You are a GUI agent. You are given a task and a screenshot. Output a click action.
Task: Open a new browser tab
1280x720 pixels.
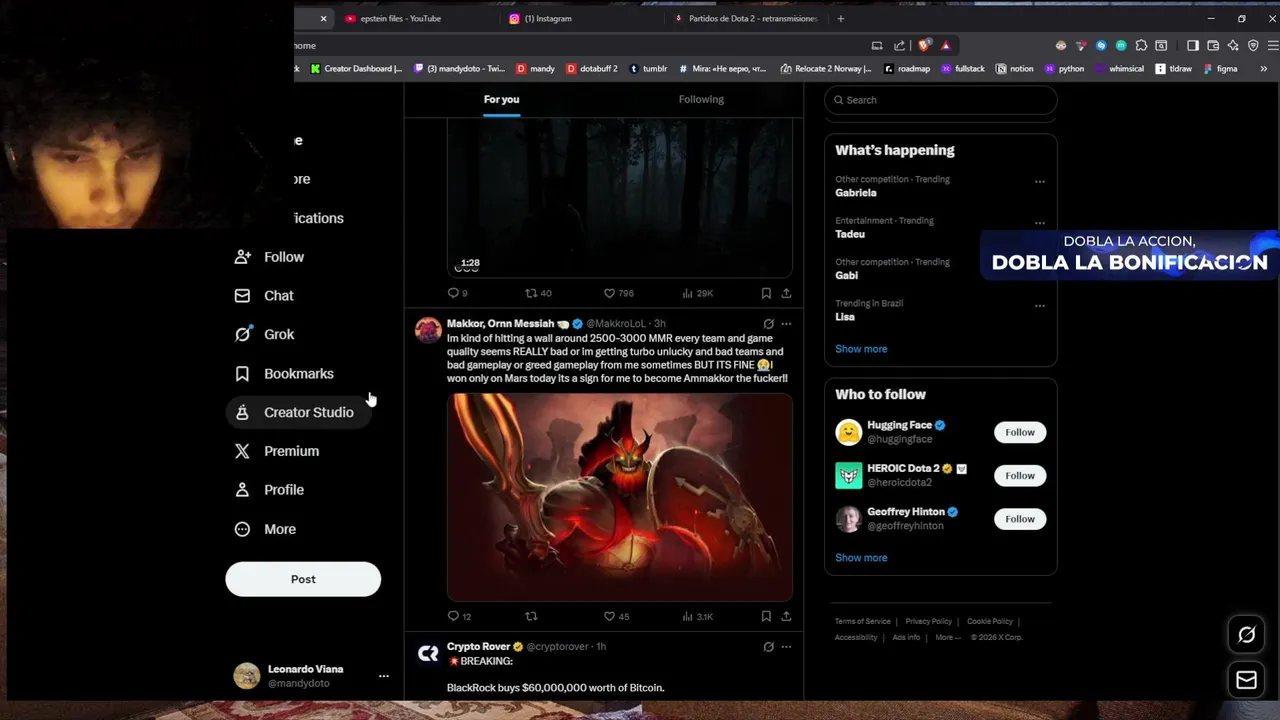coord(840,18)
